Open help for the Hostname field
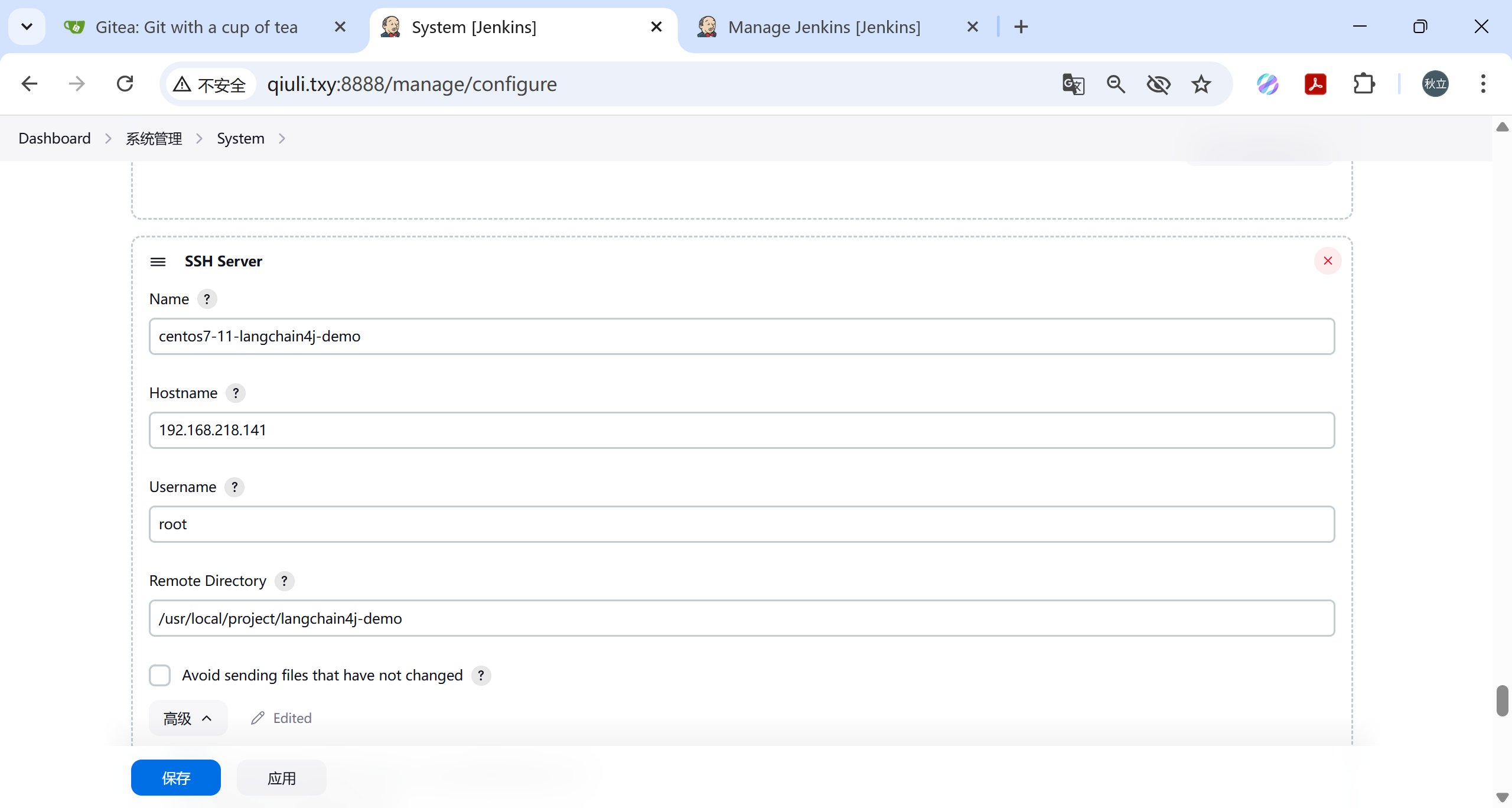 coord(236,393)
